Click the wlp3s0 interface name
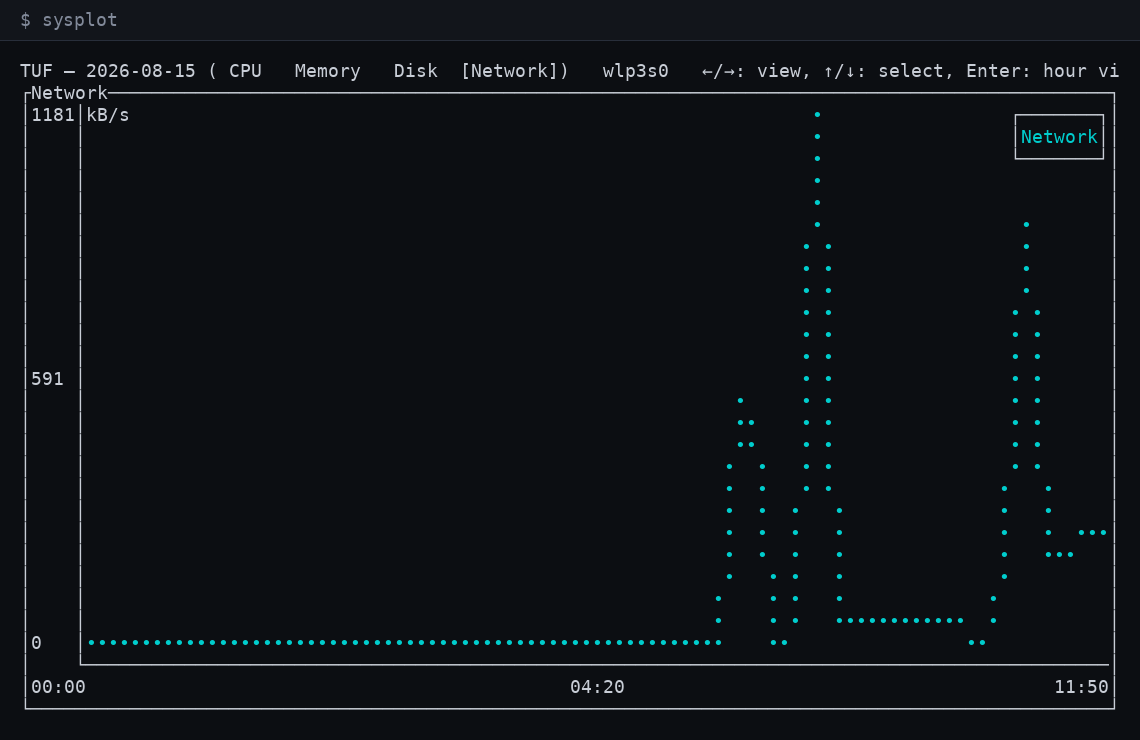The image size is (1140, 740). pyautogui.click(x=635, y=71)
